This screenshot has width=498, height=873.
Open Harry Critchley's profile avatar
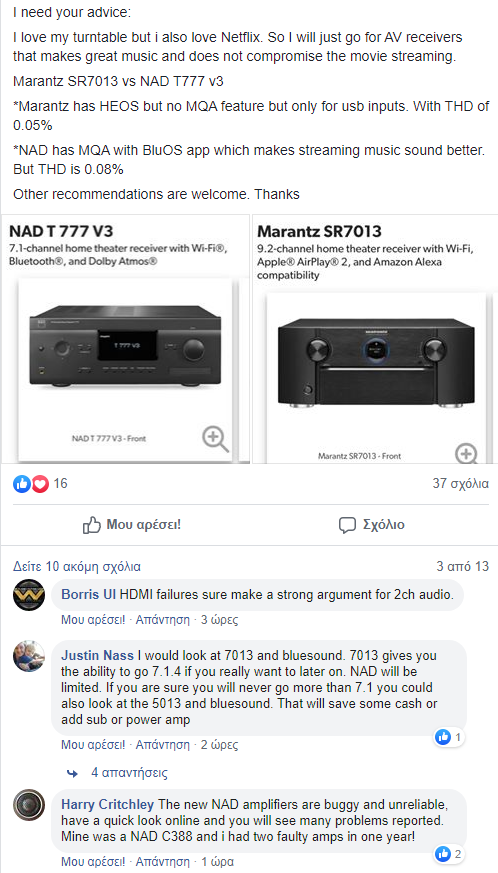click(x=28, y=805)
